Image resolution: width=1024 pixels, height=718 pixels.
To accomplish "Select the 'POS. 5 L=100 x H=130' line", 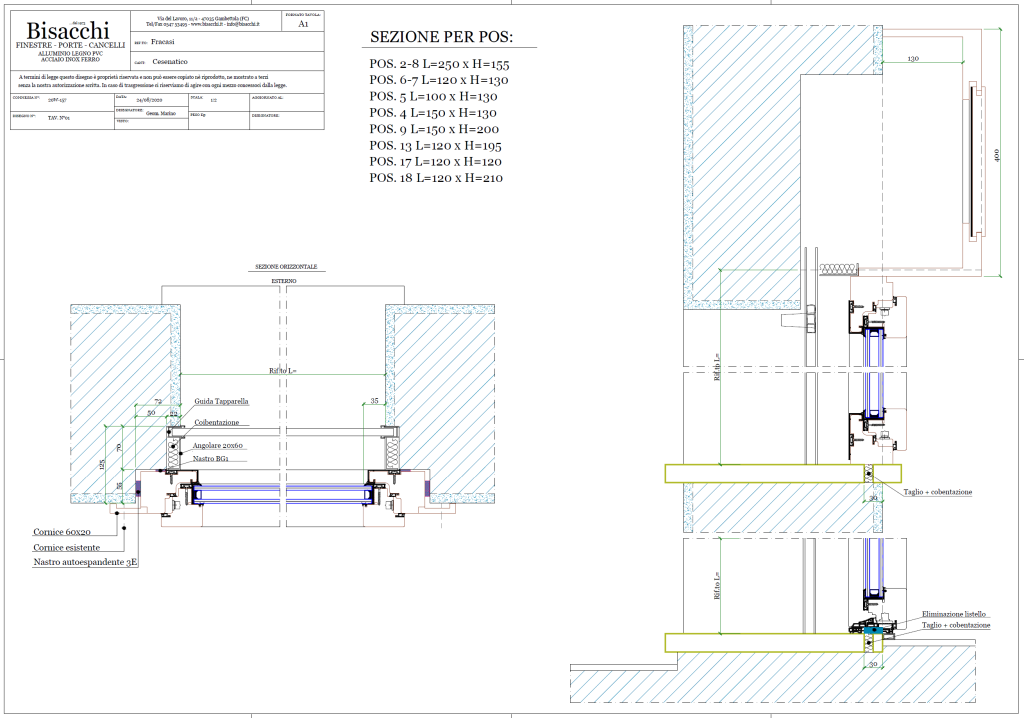I will 433,97.
